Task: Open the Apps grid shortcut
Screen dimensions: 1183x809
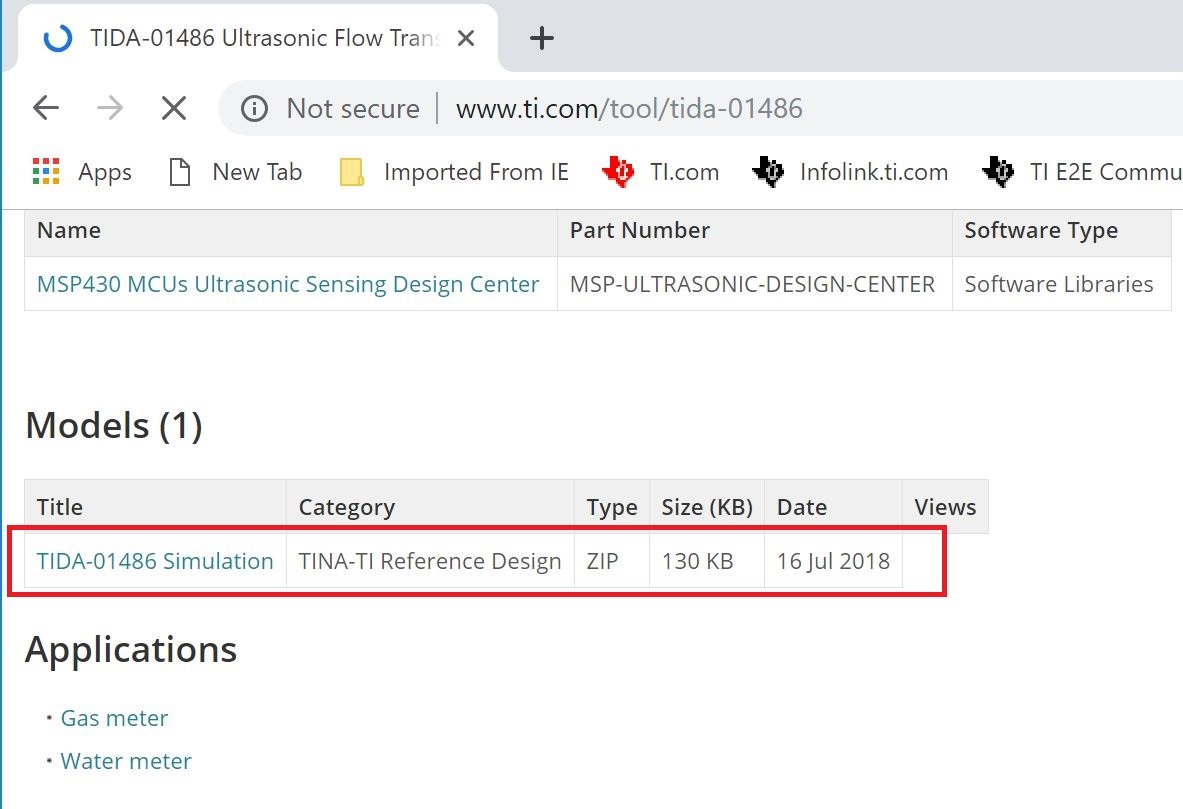Action: click(x=82, y=172)
